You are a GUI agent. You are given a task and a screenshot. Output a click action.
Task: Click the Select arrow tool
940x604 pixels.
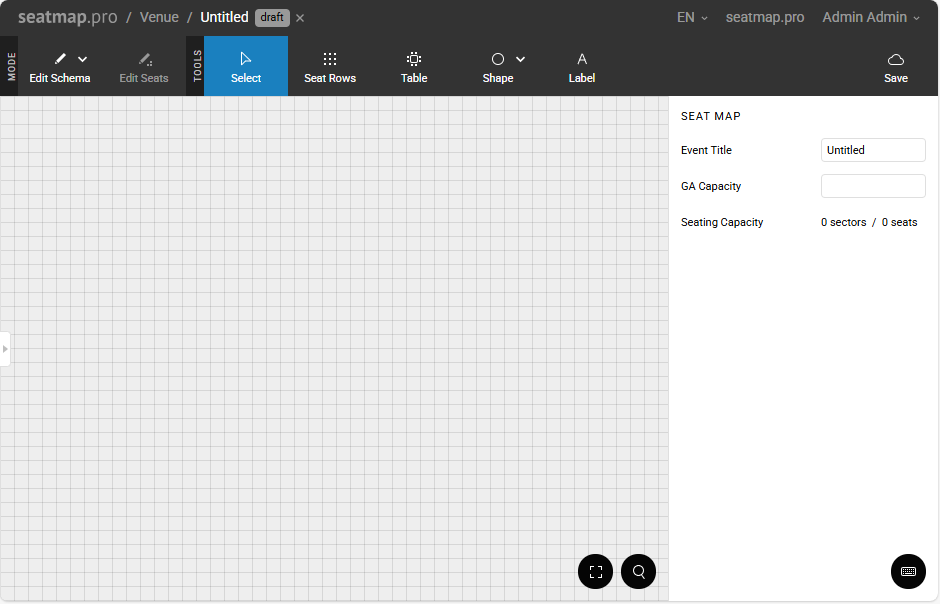click(x=246, y=66)
